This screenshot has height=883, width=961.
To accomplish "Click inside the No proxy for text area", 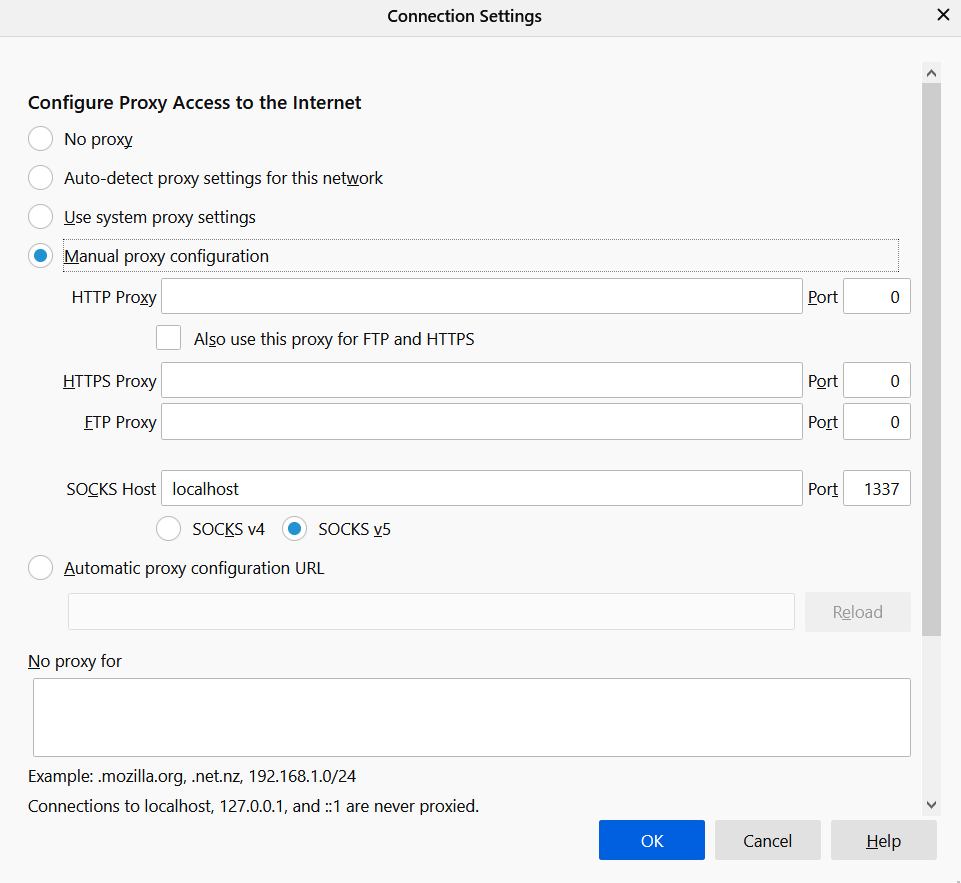I will [x=471, y=717].
